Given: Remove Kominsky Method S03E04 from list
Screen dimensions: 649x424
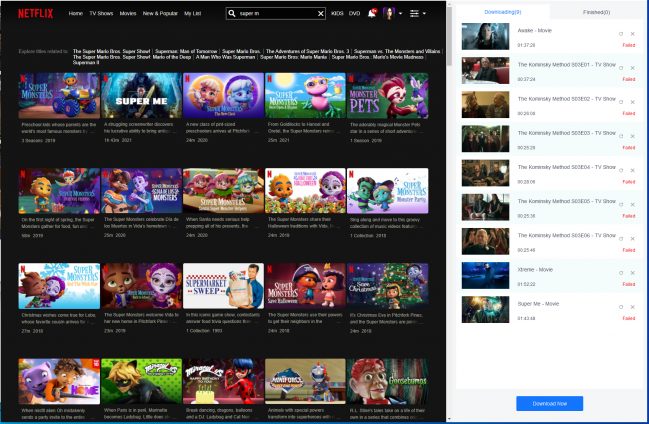Looking at the screenshot, I should (x=632, y=171).
